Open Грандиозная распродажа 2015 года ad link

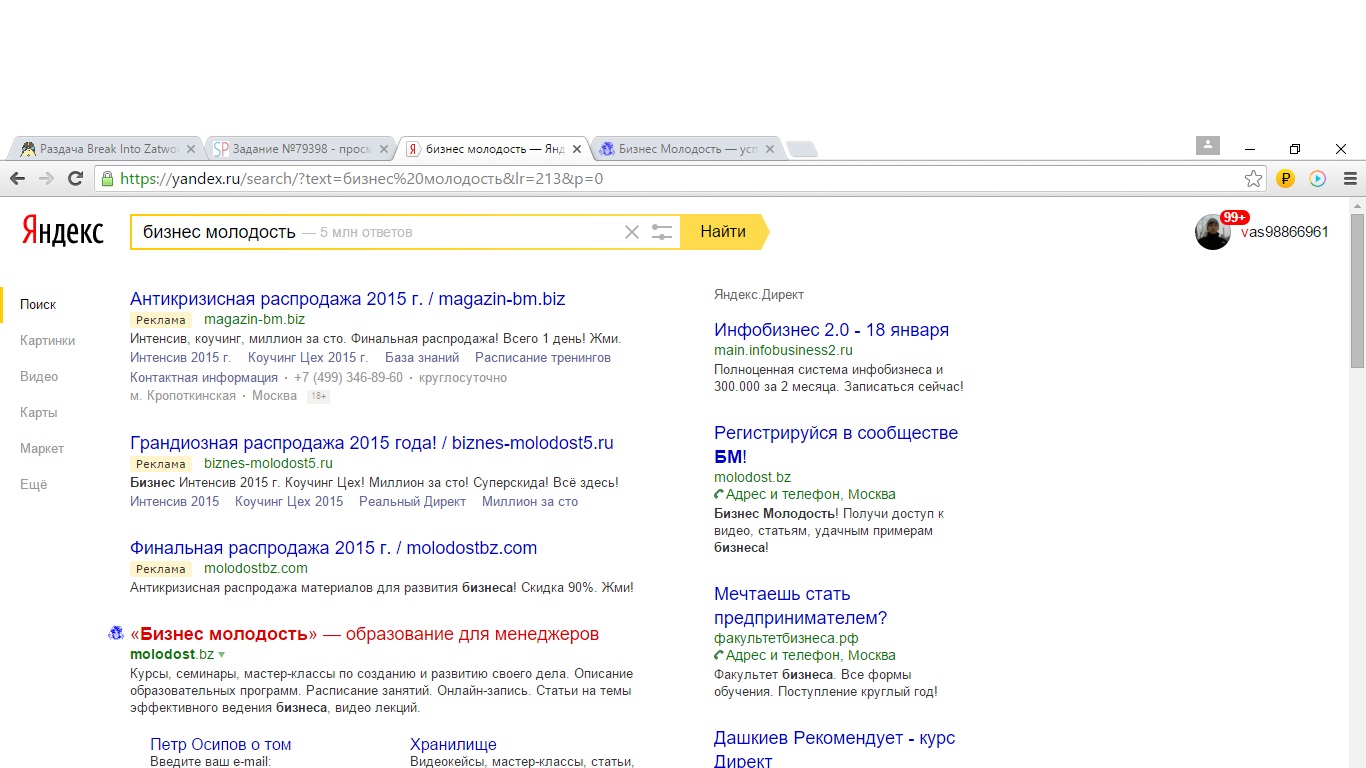(x=372, y=443)
